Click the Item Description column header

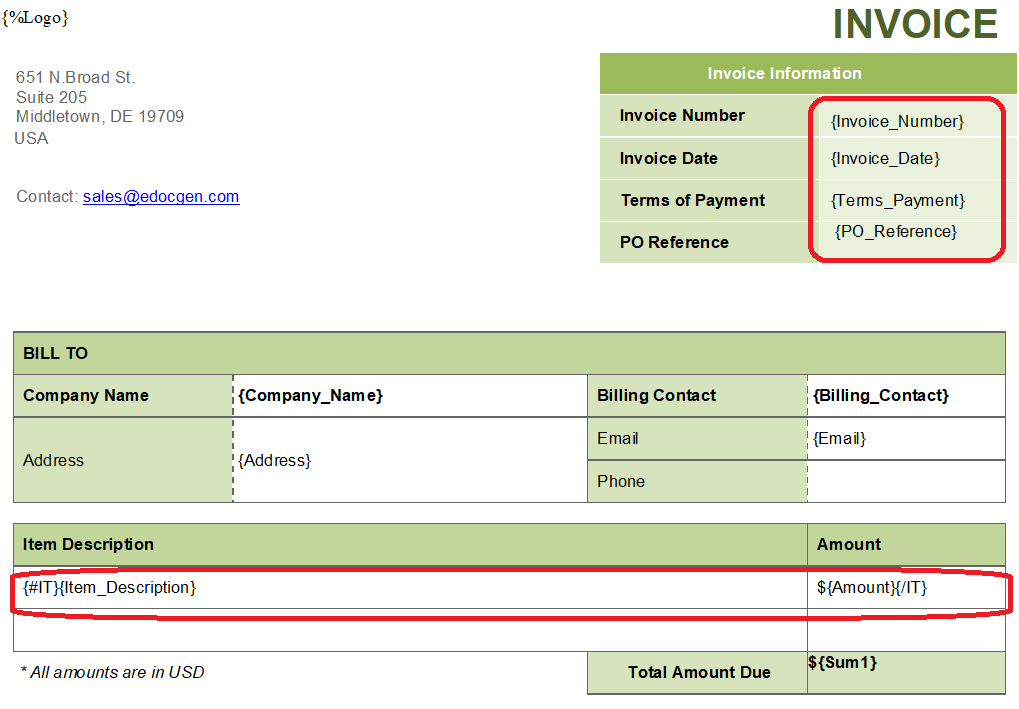[x=88, y=545]
